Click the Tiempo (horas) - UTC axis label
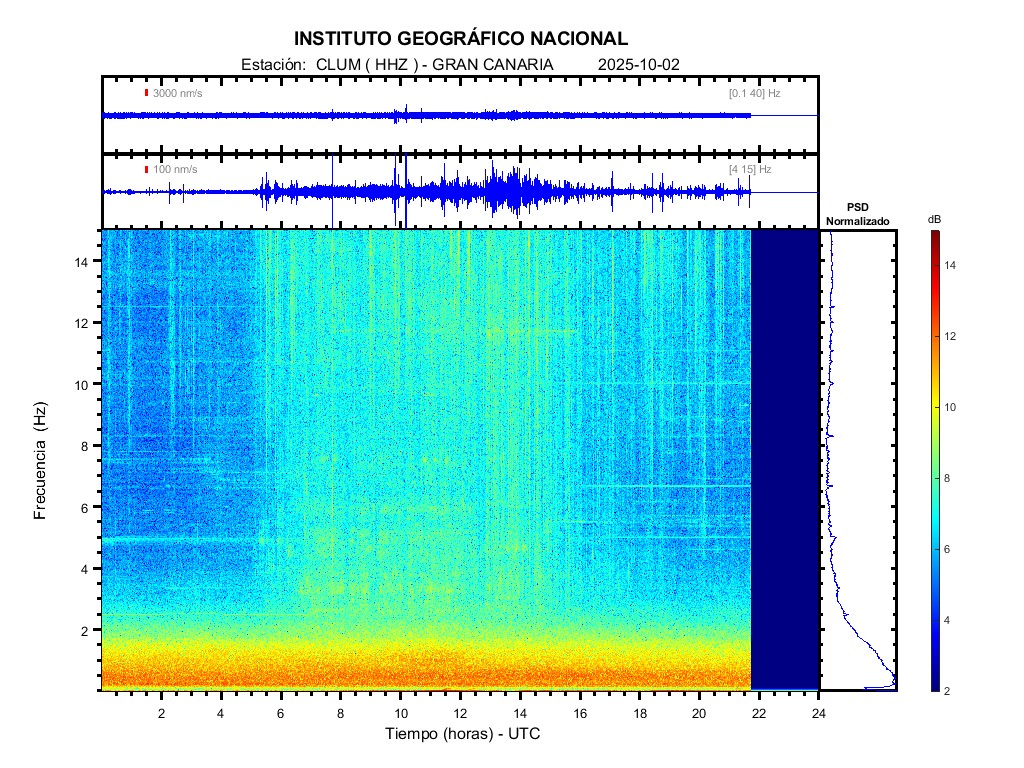Screen dimensions: 1024x768 [463, 734]
